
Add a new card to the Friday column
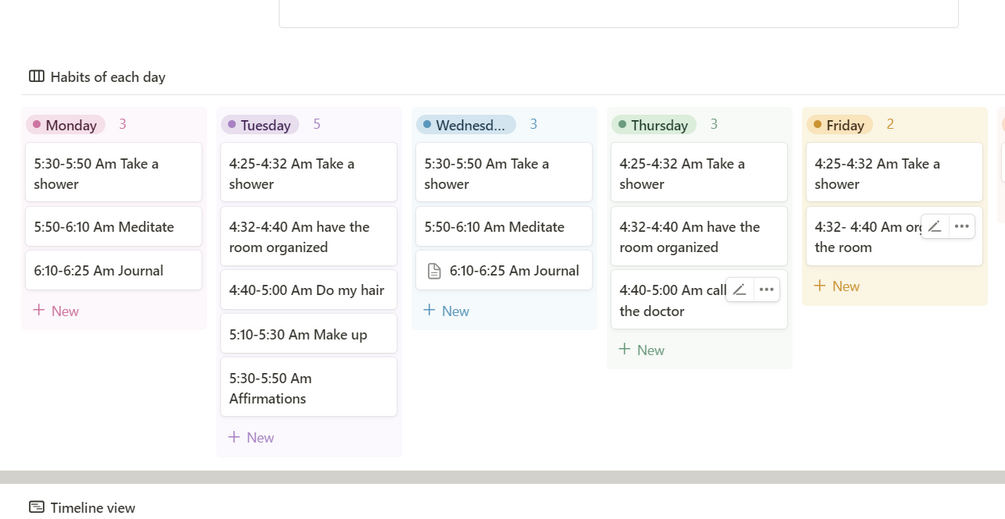836,286
